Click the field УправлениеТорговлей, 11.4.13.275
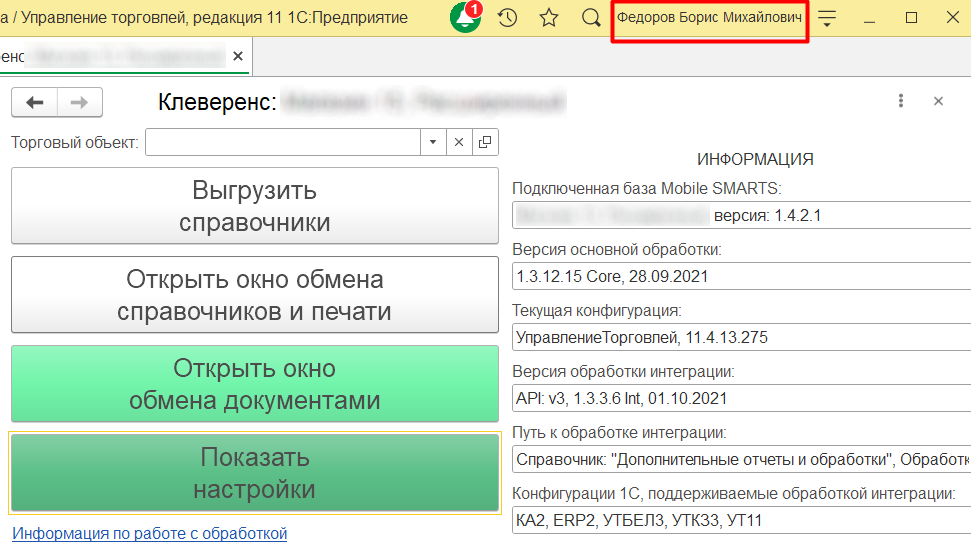 pos(741,337)
